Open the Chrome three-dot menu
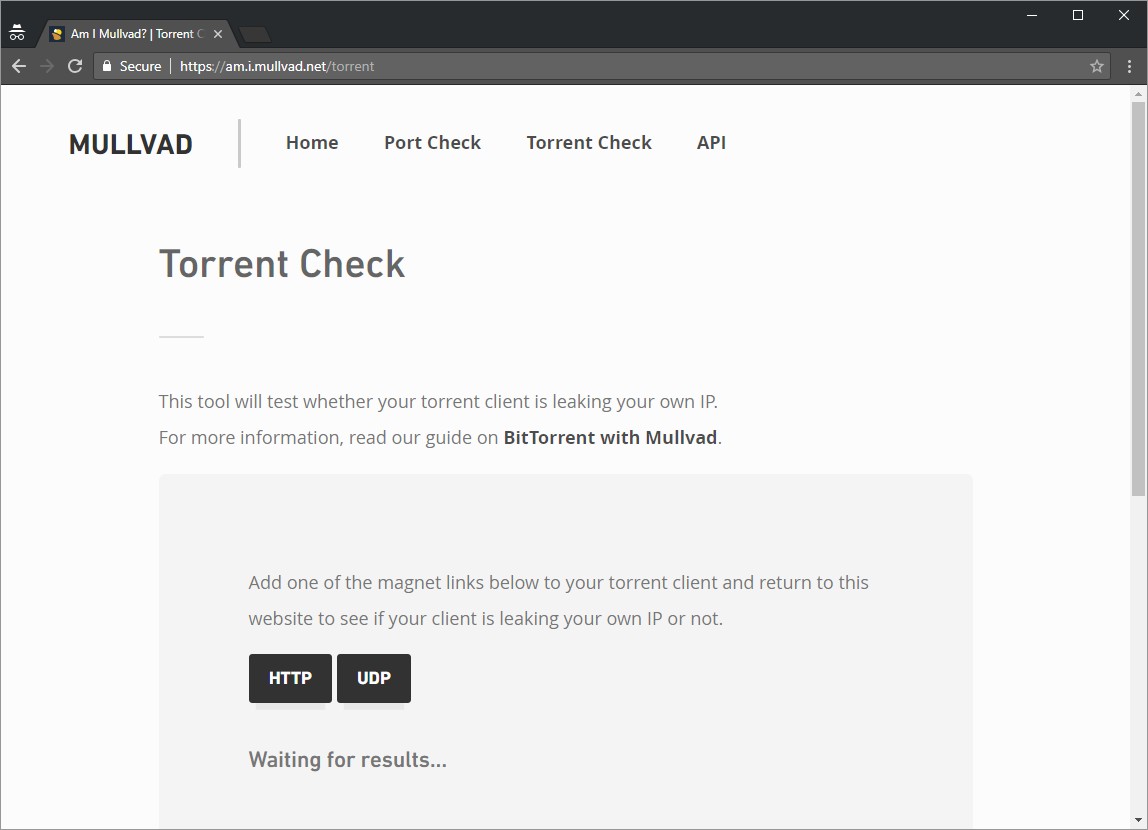The image size is (1148, 830). click(1129, 67)
